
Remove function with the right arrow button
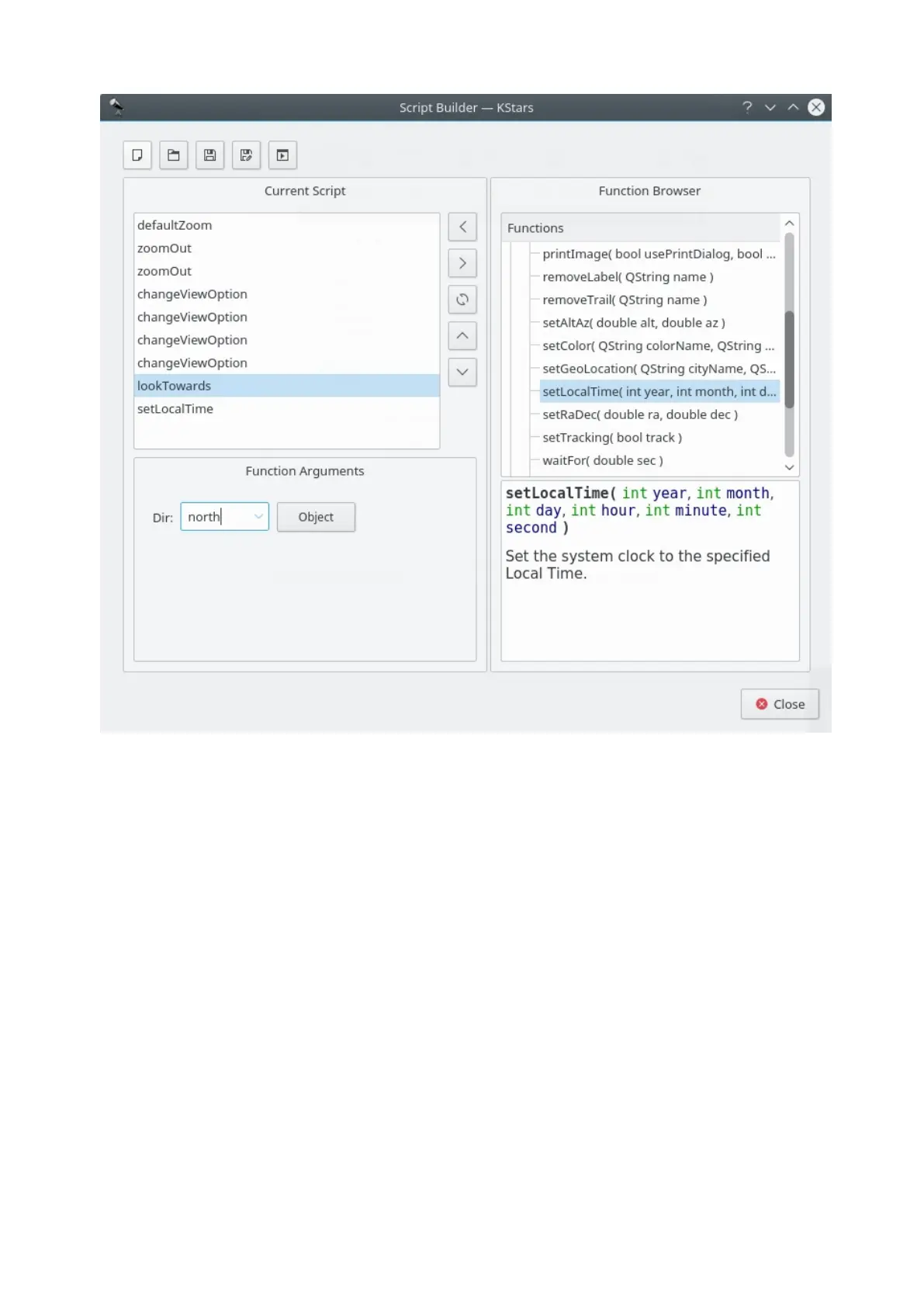[x=462, y=263]
